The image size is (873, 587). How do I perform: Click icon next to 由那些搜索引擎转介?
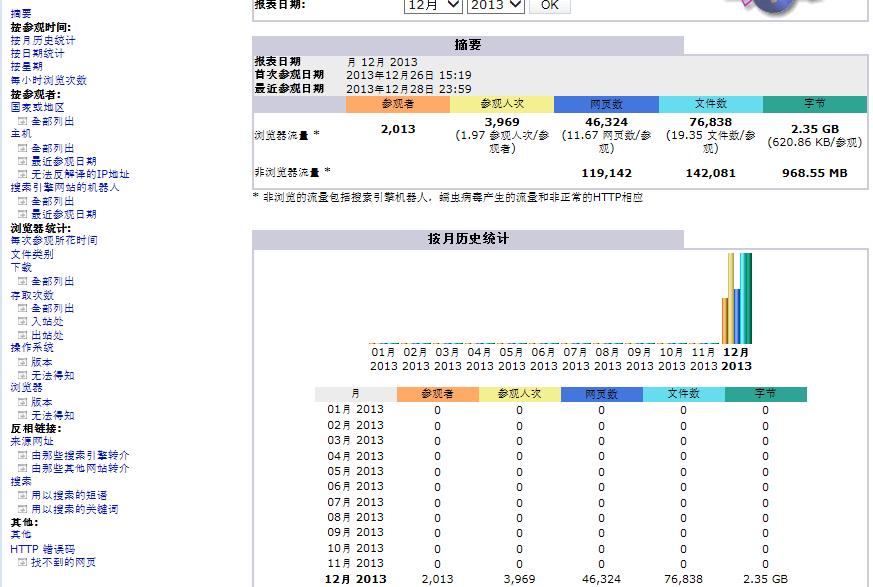pos(22,455)
